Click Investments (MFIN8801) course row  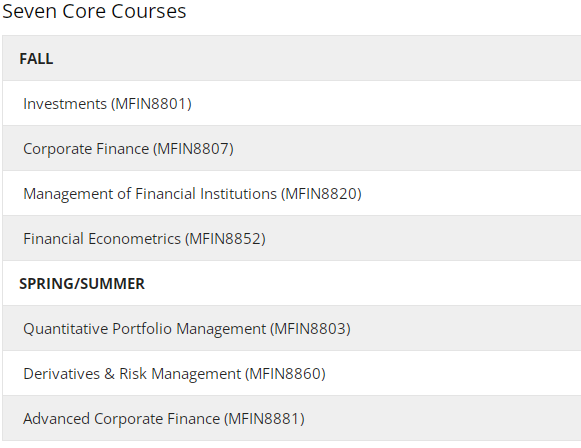[x=292, y=103]
